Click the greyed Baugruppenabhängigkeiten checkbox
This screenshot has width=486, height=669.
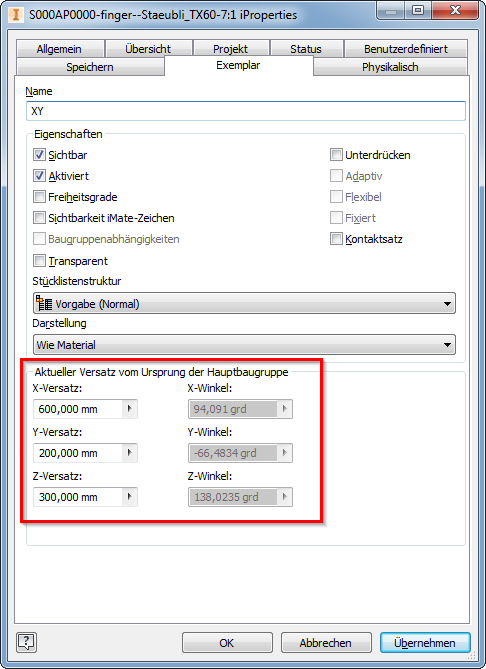tap(39, 239)
